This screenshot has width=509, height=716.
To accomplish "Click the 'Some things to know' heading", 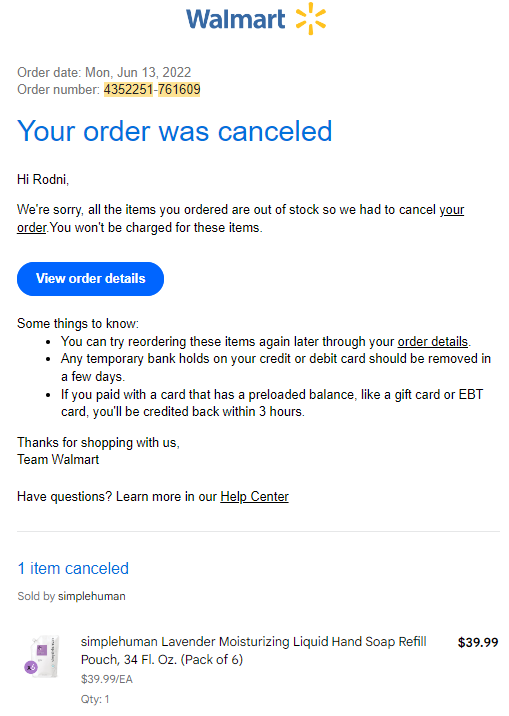I will tap(78, 323).
